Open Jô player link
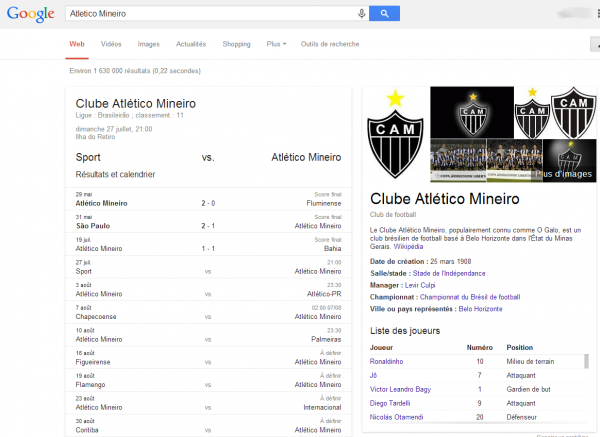 [x=373, y=375]
